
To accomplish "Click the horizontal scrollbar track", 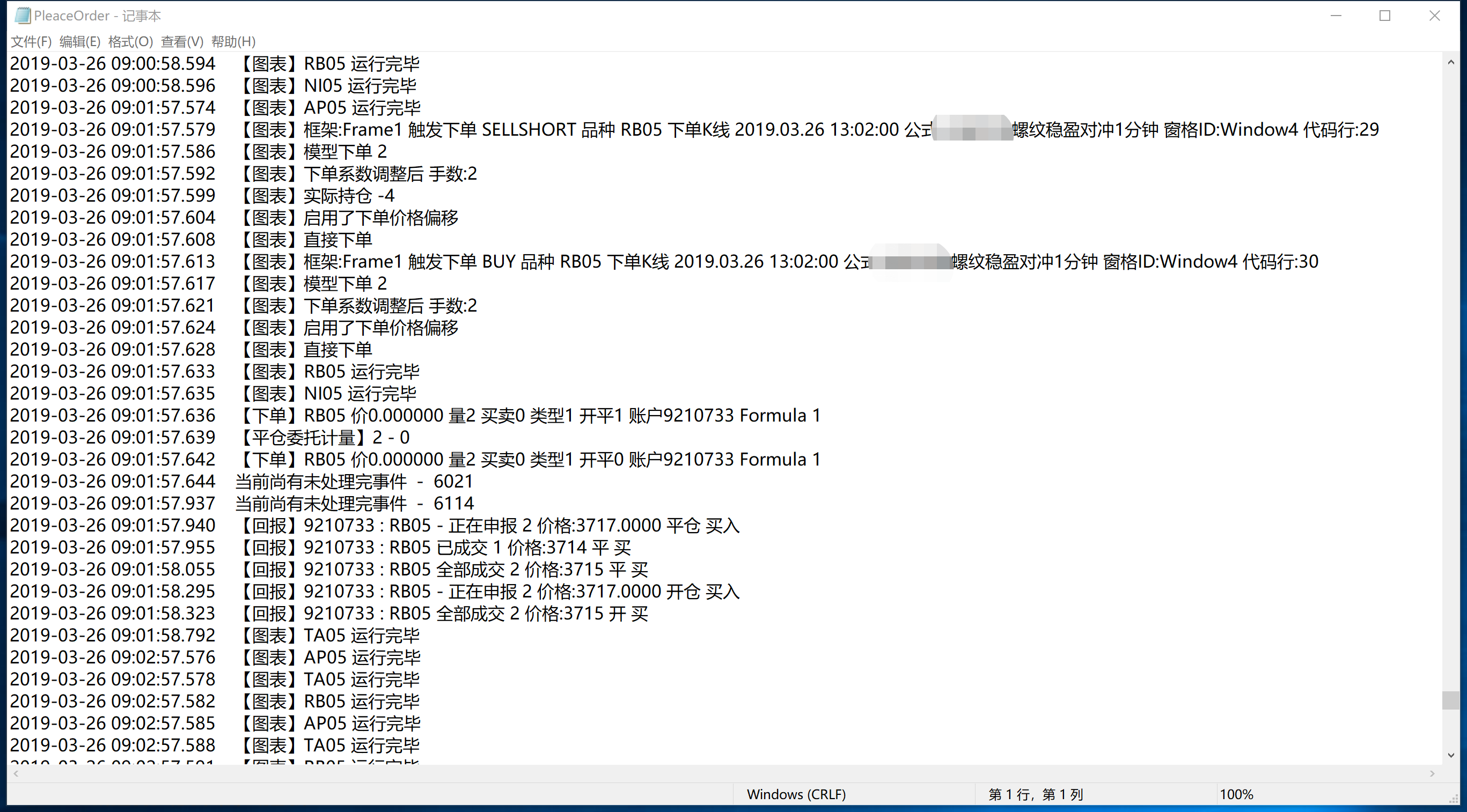I will pos(723,773).
